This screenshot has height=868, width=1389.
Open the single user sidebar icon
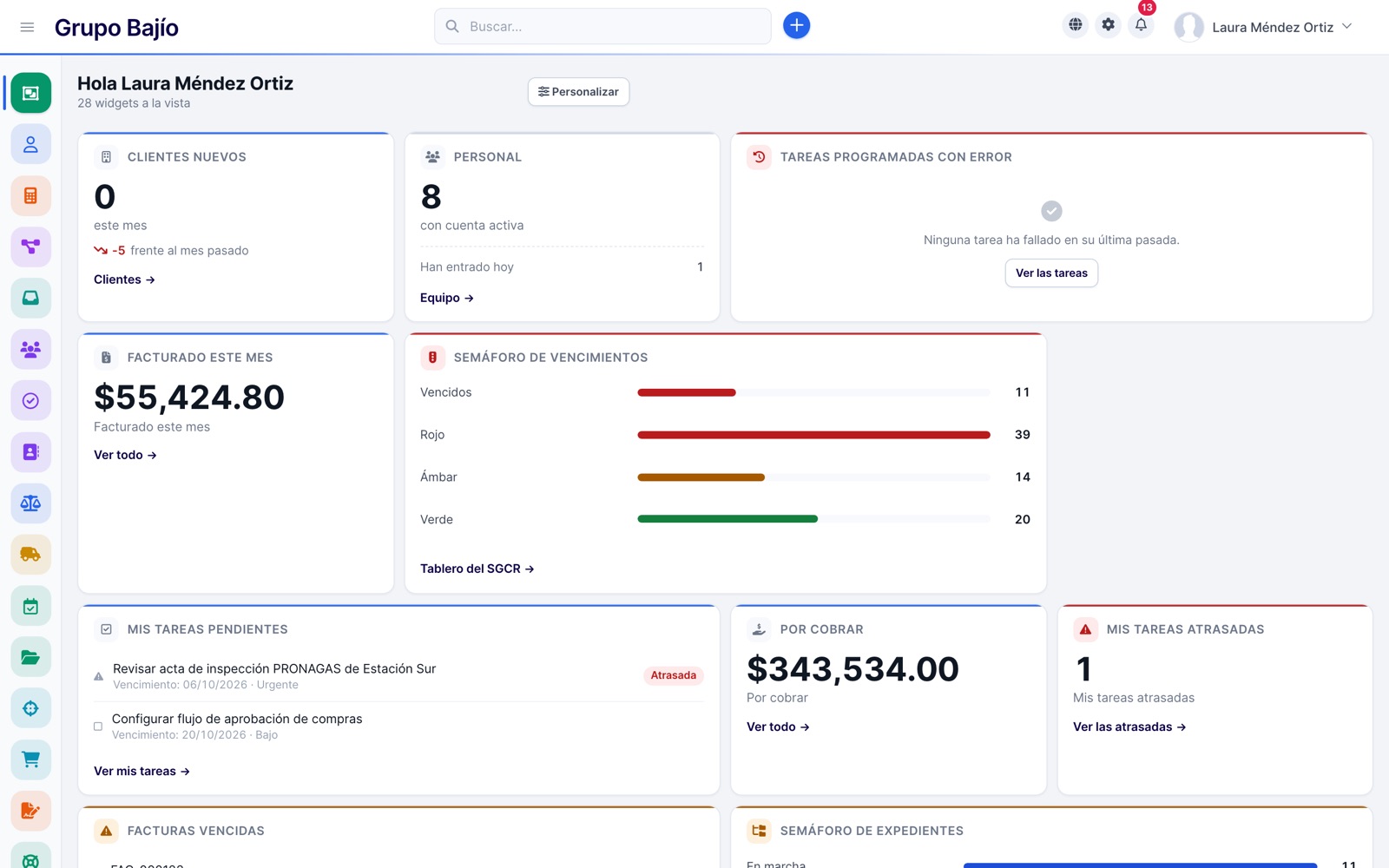tap(30, 144)
